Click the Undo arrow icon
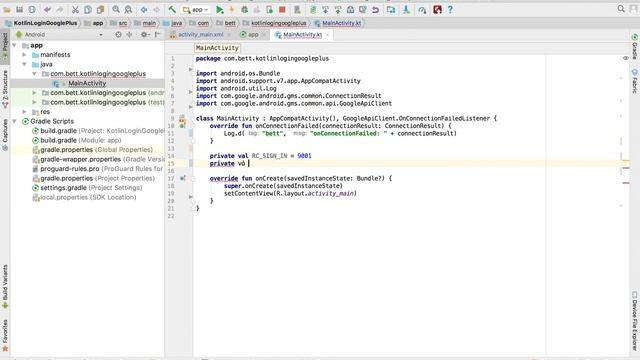The image size is (640, 360). pyautogui.click(x=48, y=9)
